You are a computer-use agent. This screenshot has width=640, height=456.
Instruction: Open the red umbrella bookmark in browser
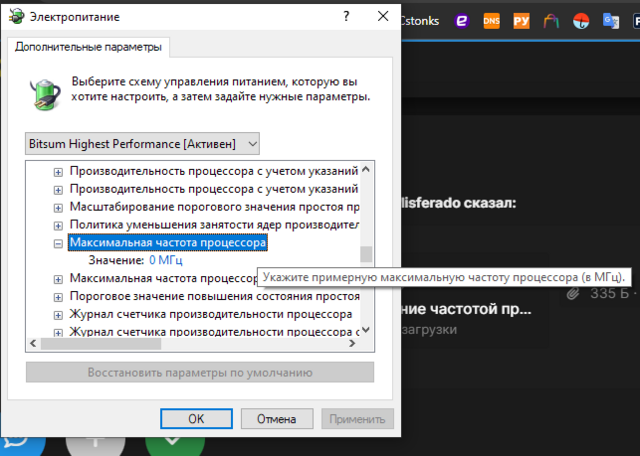tap(581, 21)
